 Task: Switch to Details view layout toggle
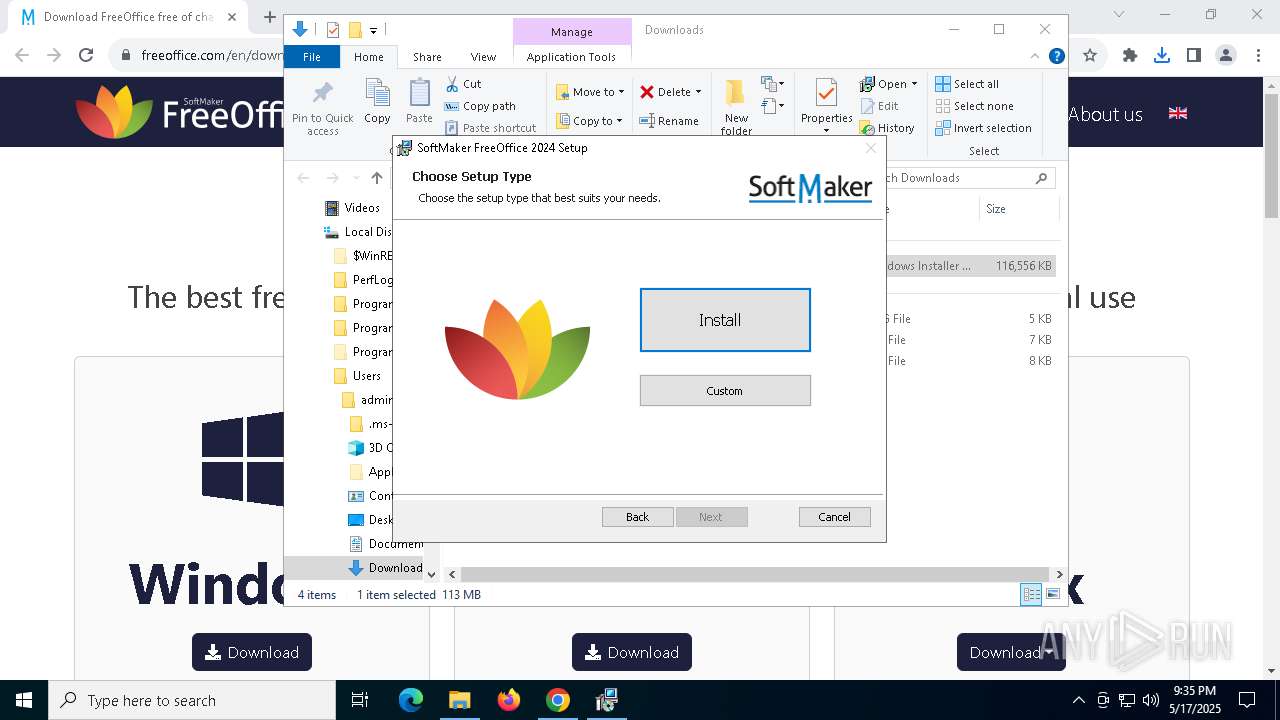click(x=1031, y=595)
